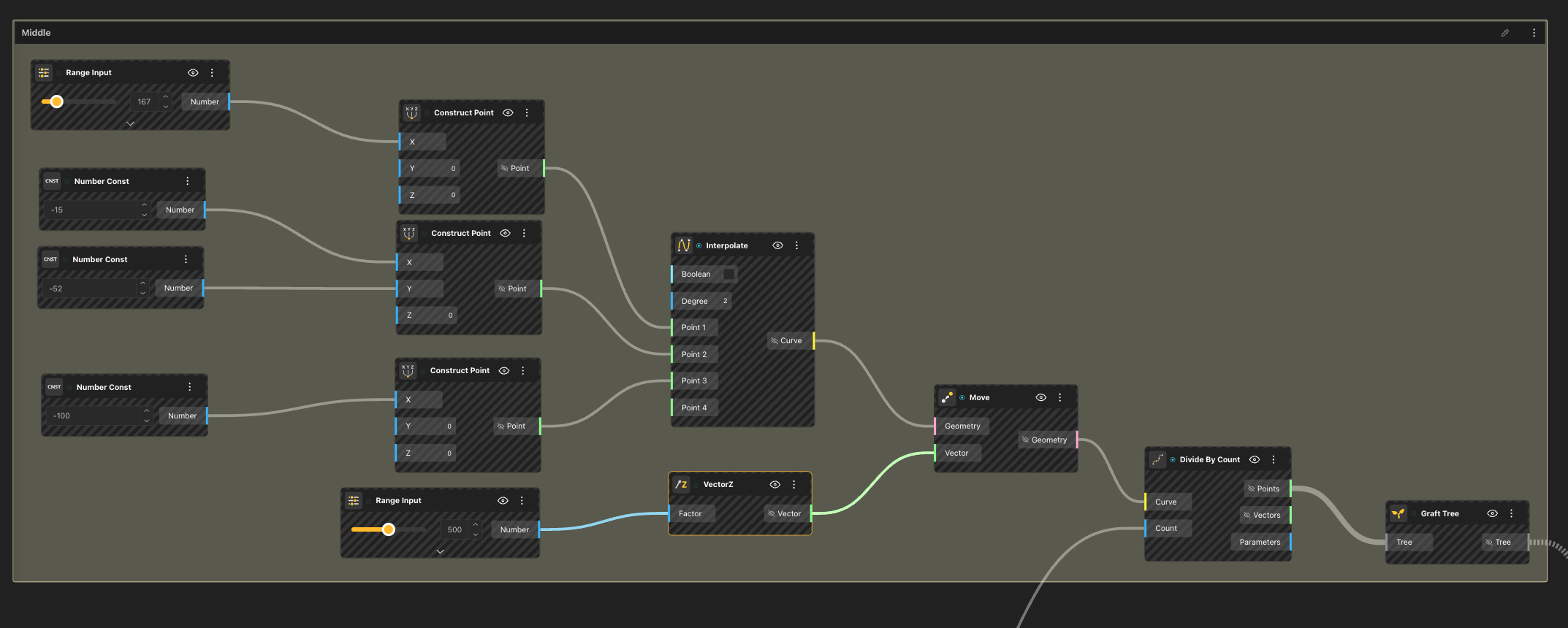Toggle visibility eye on Interpolate node

click(777, 245)
